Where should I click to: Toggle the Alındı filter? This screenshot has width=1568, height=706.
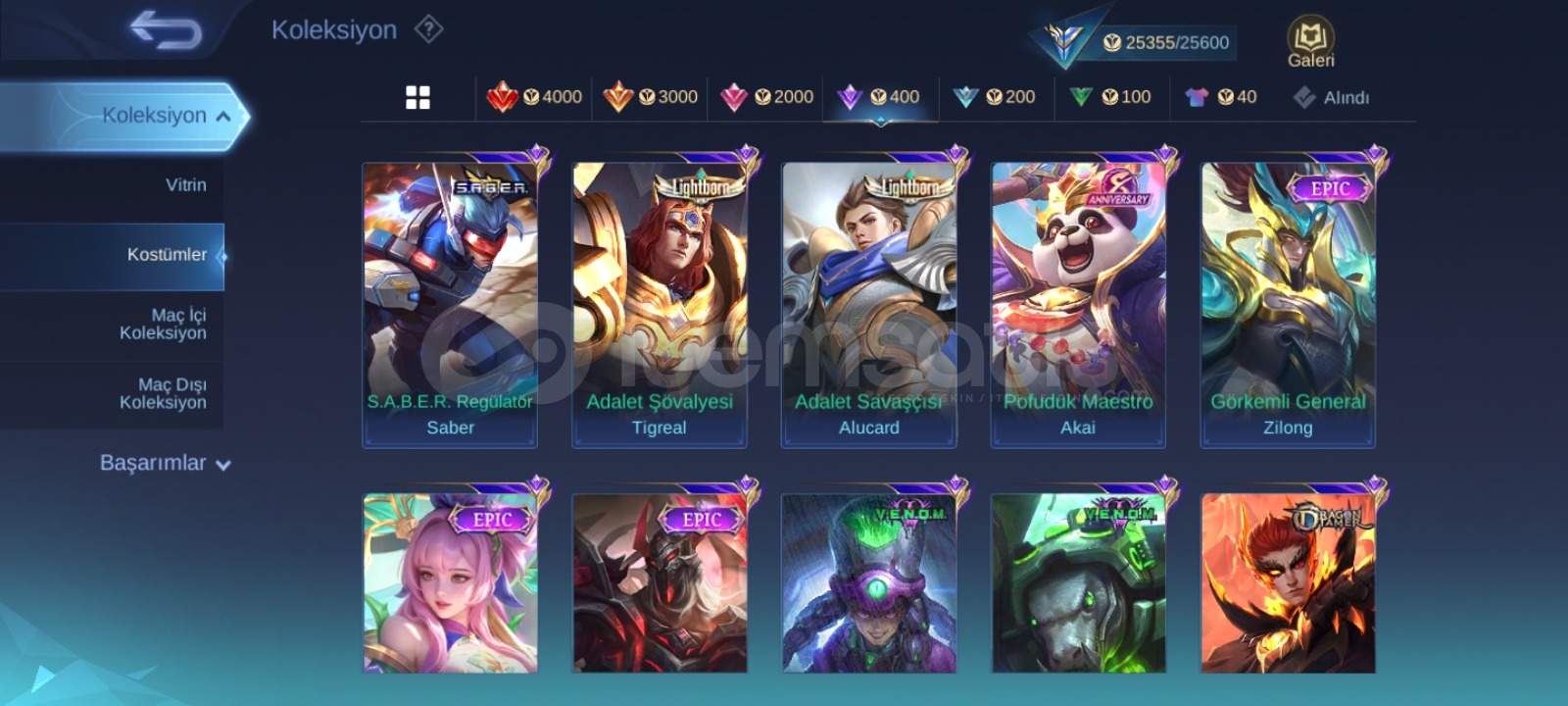click(1331, 97)
